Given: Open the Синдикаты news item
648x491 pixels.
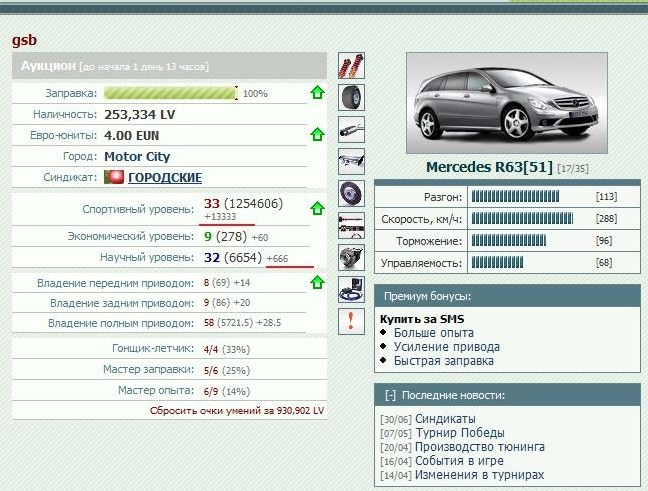Looking at the screenshot, I should pos(445,419).
